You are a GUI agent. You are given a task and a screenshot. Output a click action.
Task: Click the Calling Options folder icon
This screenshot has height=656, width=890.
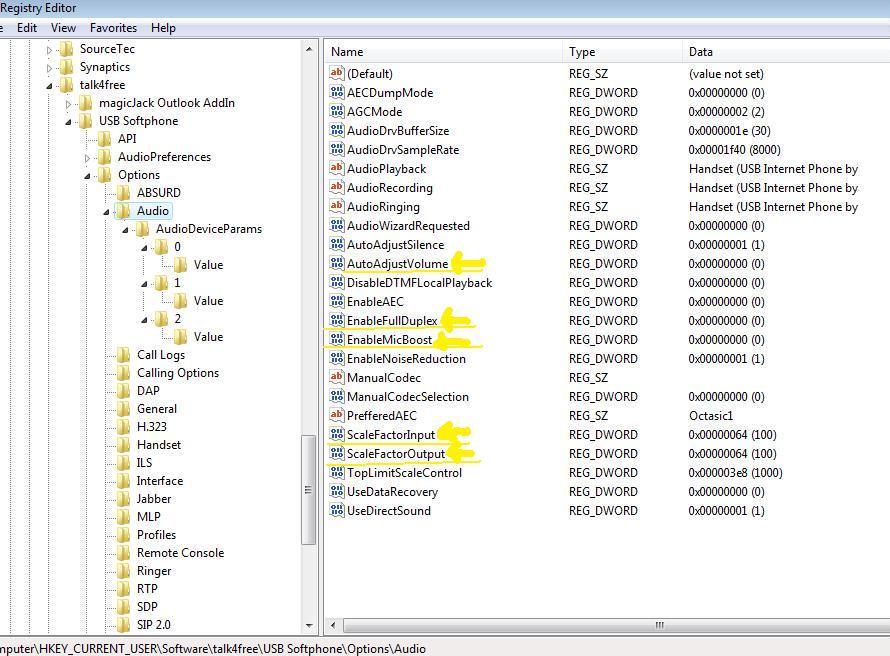click(124, 373)
